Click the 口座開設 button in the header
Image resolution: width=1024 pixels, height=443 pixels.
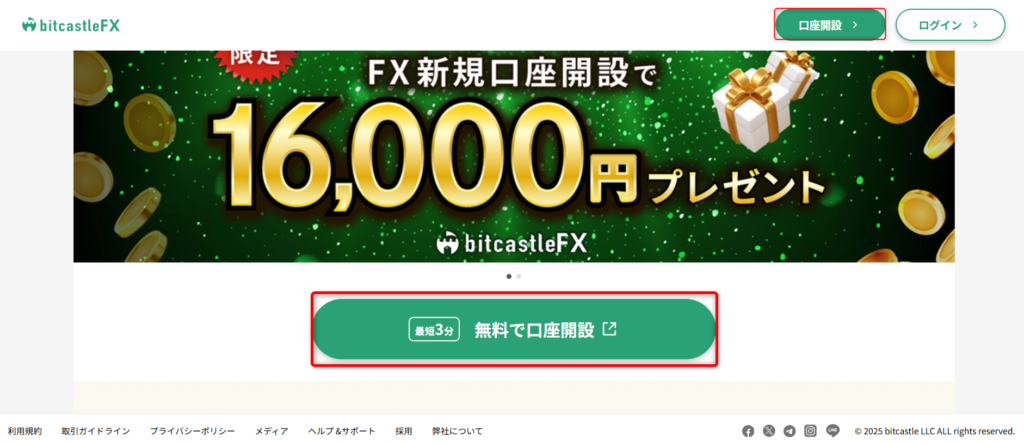coord(830,25)
